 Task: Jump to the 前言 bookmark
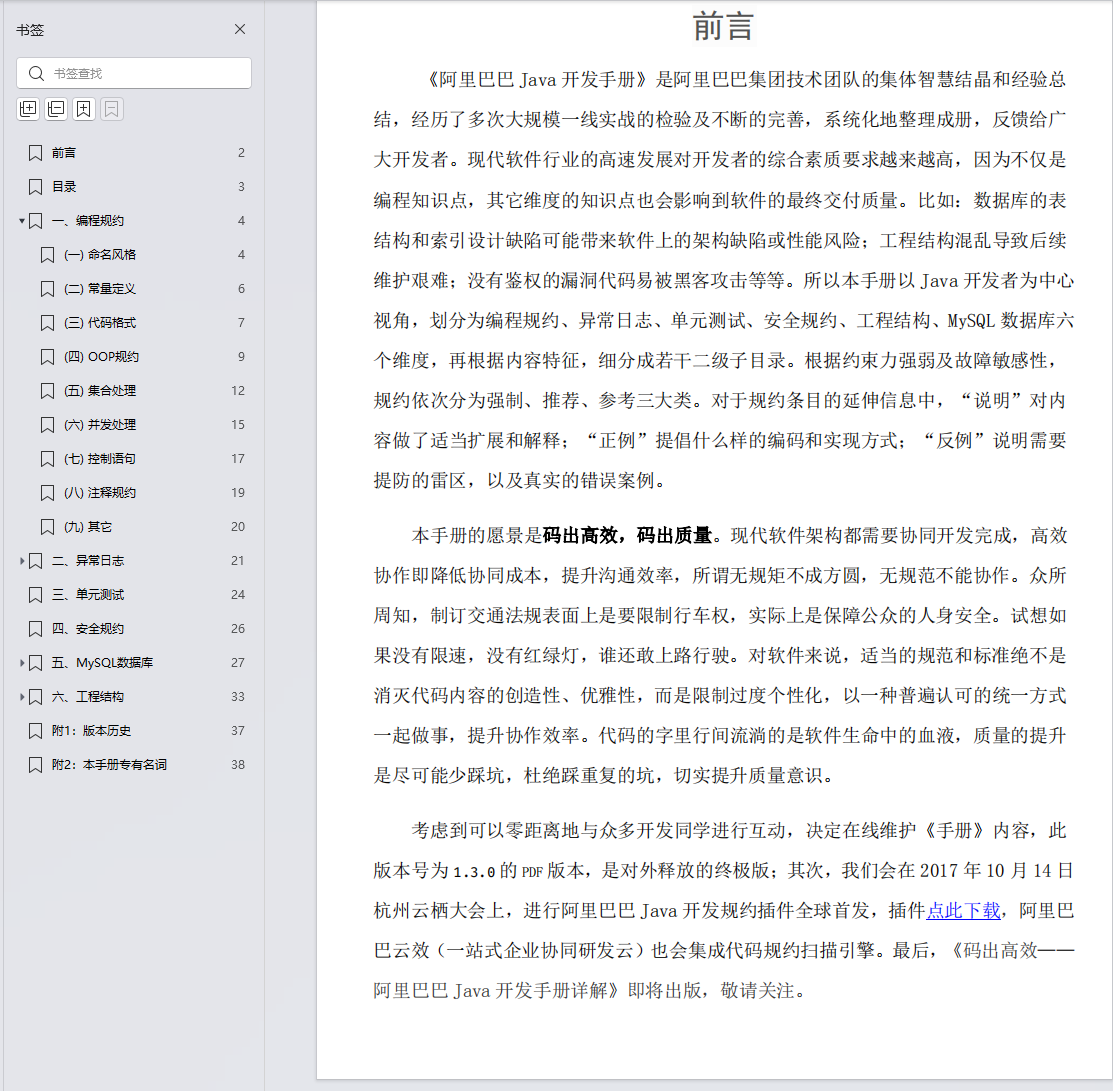click(65, 152)
